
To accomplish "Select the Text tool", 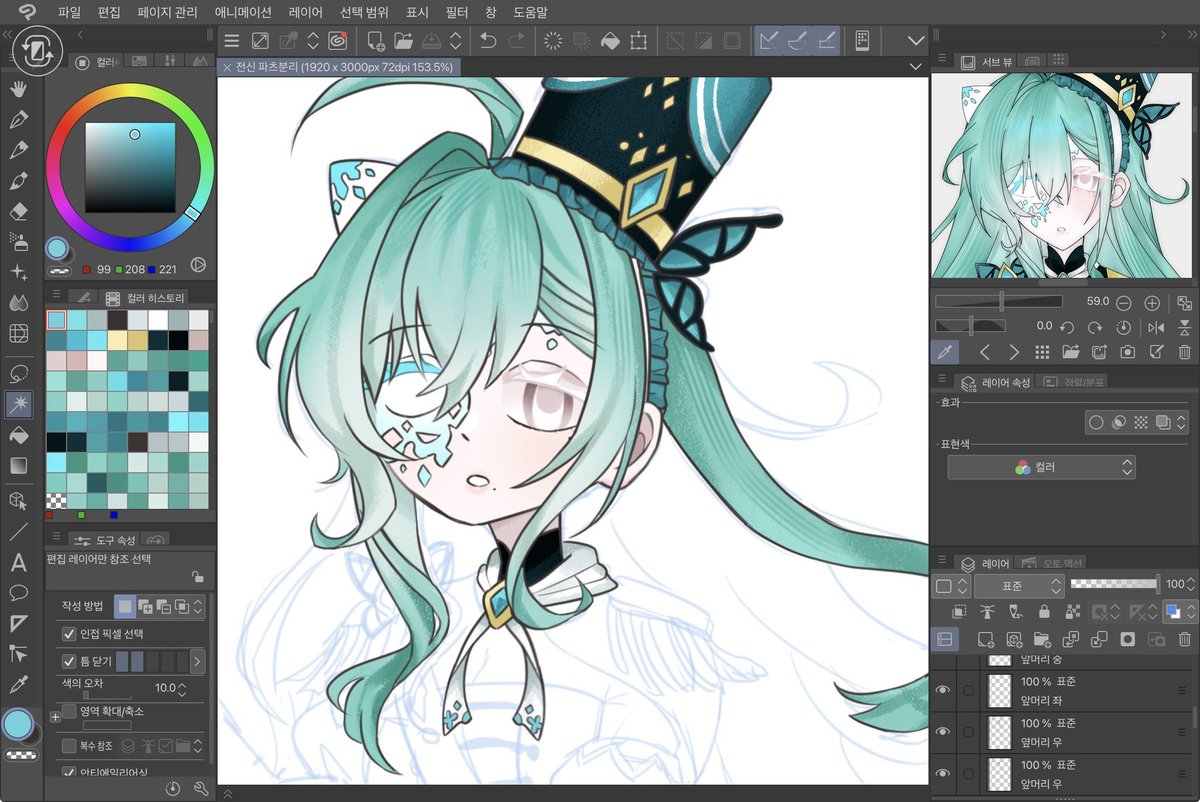I will pos(18,562).
